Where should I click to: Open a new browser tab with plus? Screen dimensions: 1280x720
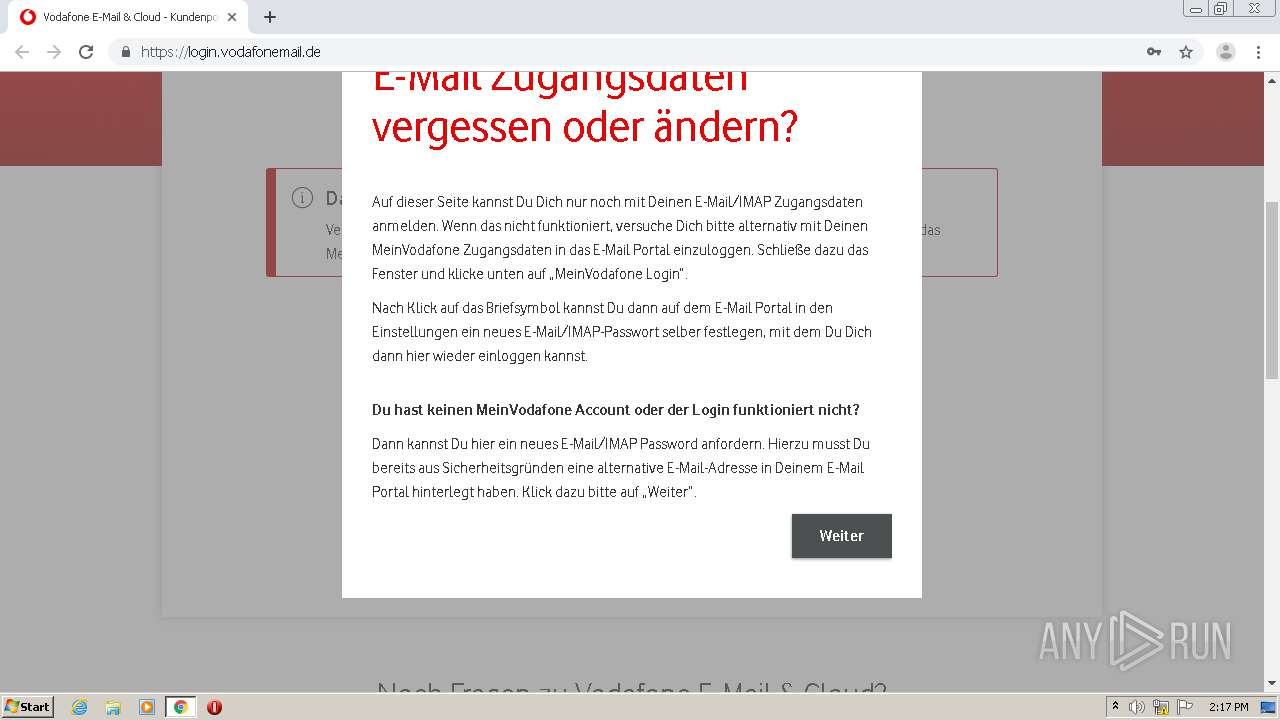point(270,17)
